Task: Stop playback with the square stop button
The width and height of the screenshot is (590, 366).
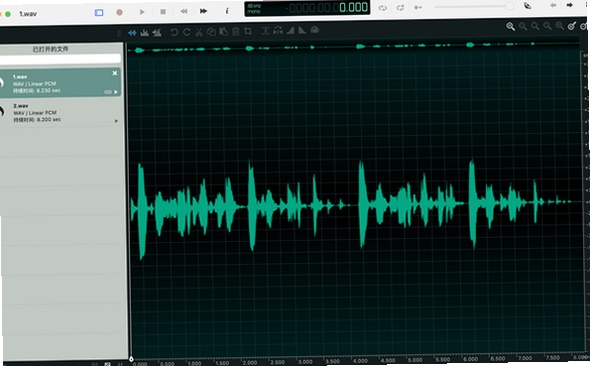Action: pos(163,12)
